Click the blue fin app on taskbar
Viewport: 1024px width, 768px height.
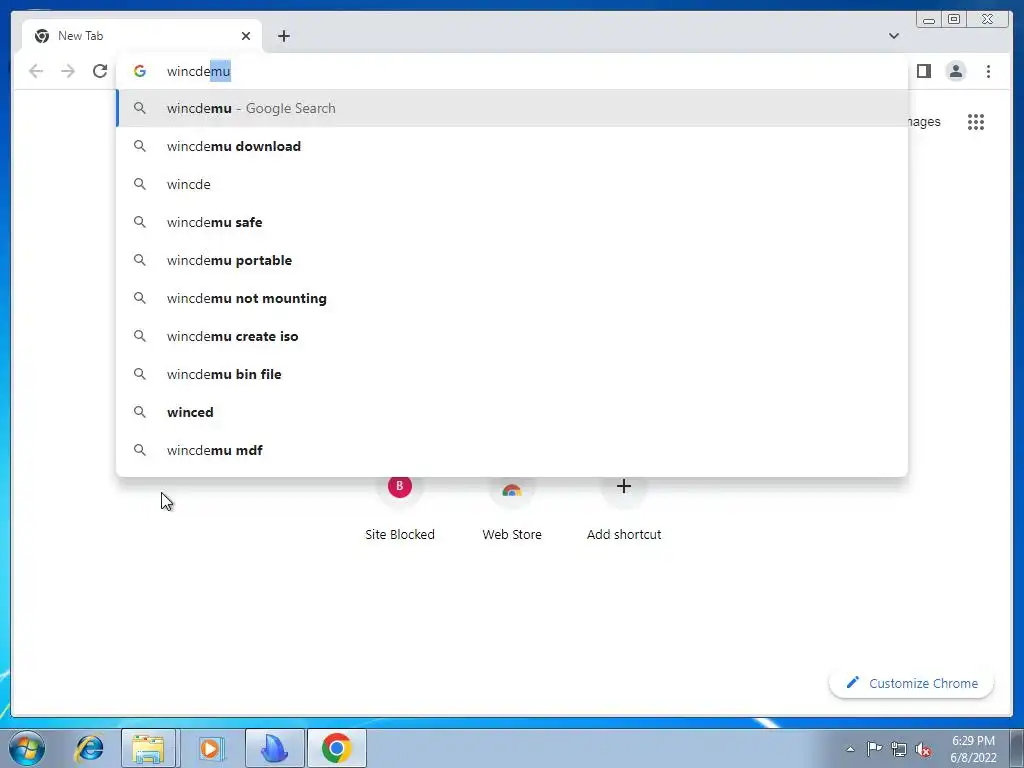pos(274,748)
